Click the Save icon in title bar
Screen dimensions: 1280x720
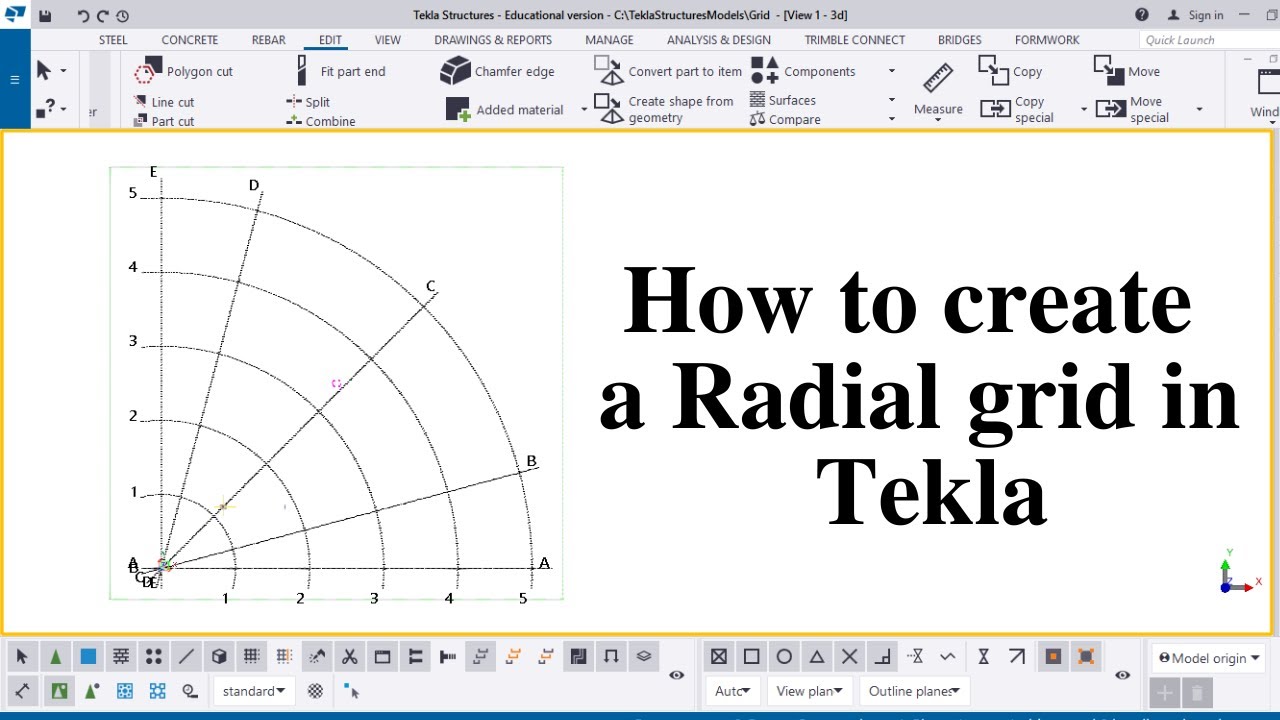click(x=45, y=15)
